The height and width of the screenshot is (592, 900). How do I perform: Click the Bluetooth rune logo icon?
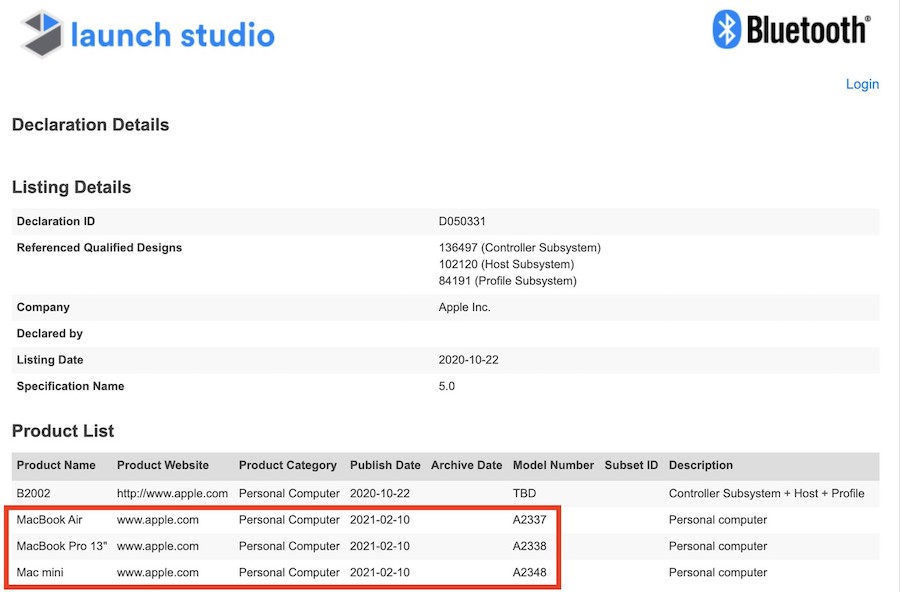point(726,30)
